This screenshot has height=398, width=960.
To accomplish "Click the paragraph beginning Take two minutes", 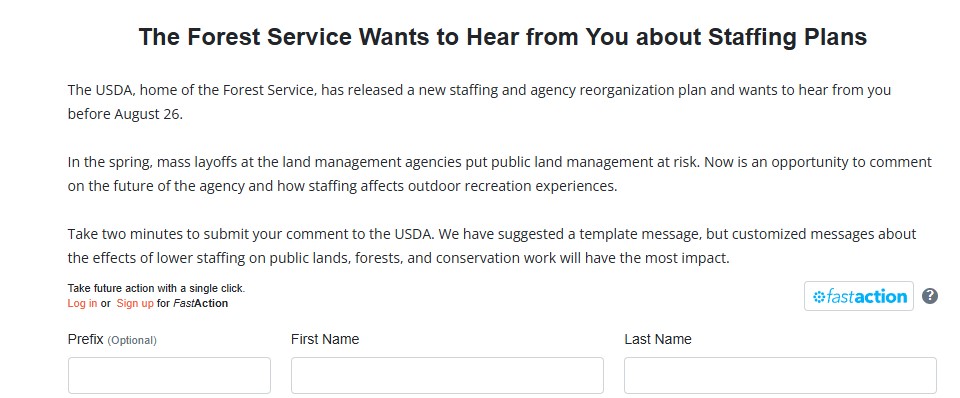I will [492, 246].
